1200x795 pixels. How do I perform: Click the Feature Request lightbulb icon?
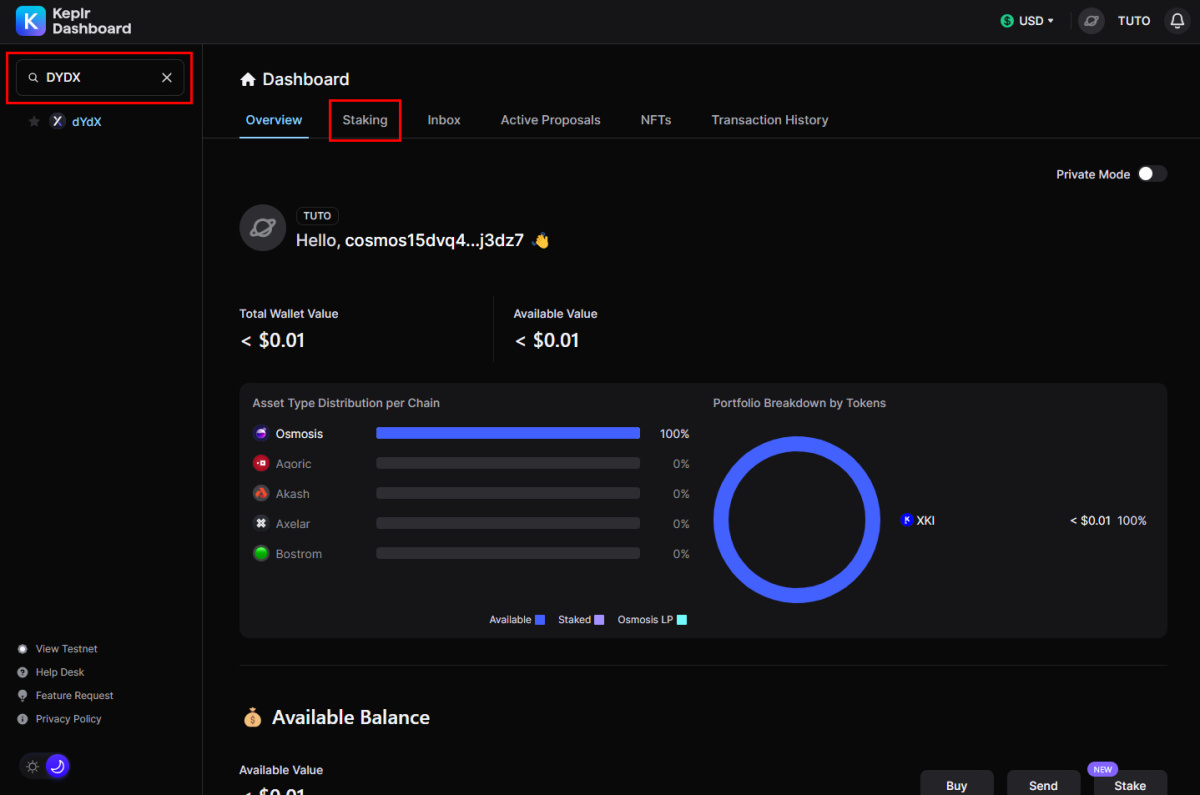click(x=23, y=695)
